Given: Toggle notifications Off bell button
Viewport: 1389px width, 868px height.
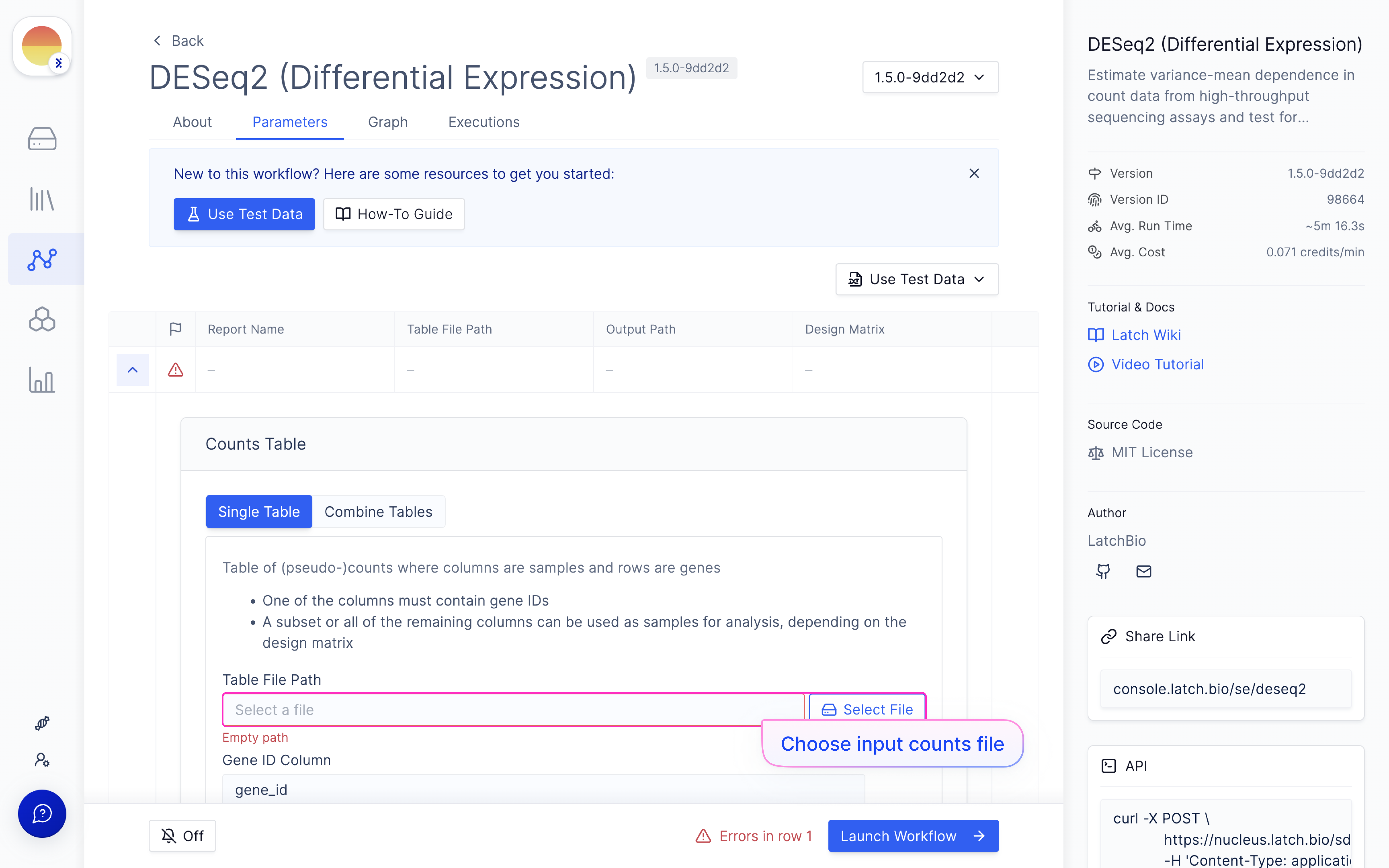Looking at the screenshot, I should coord(182,836).
